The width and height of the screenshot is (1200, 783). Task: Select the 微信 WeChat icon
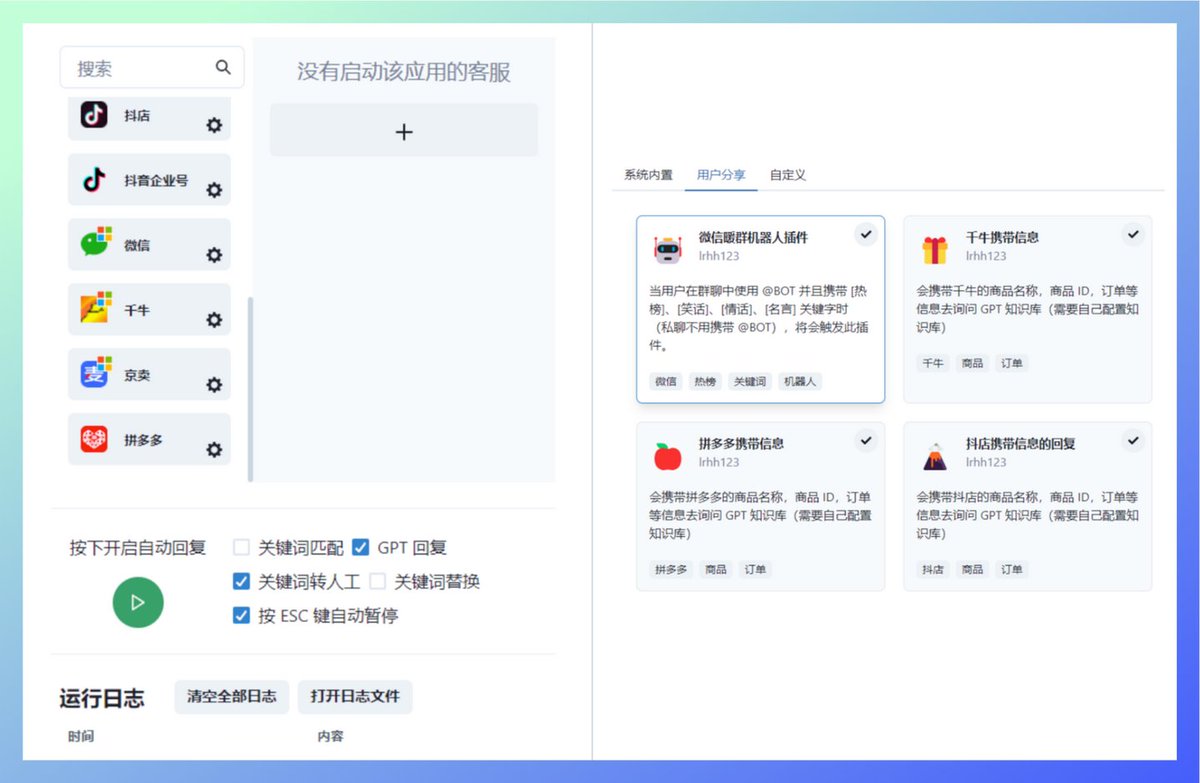click(95, 243)
